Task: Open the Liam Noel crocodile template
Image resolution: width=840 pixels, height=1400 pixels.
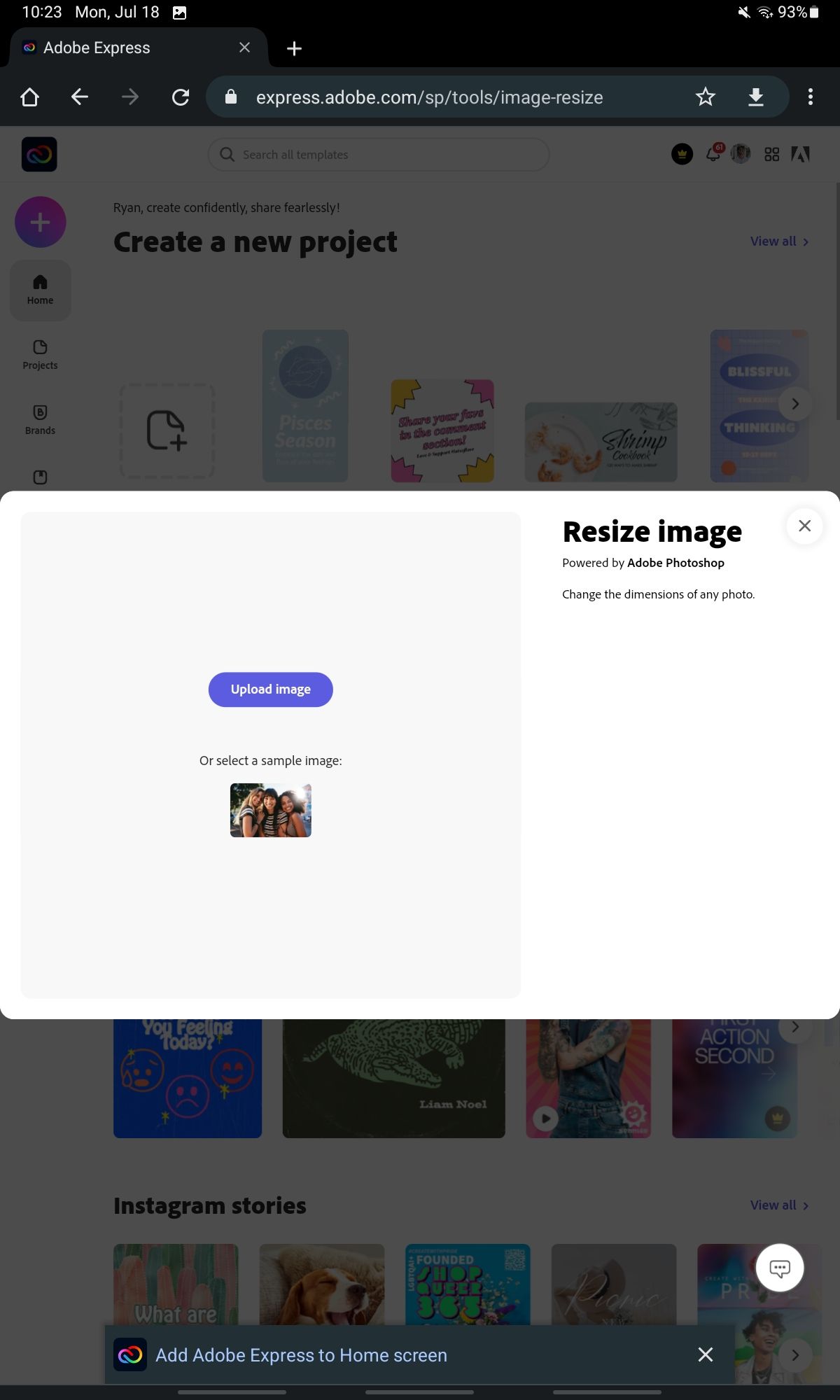Action: [x=393, y=1079]
